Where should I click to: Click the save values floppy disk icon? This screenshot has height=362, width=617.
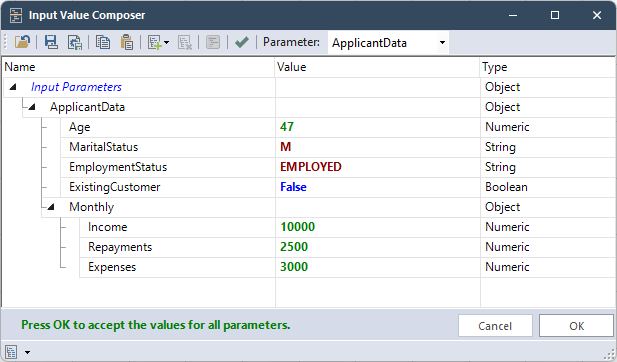[x=51, y=42]
